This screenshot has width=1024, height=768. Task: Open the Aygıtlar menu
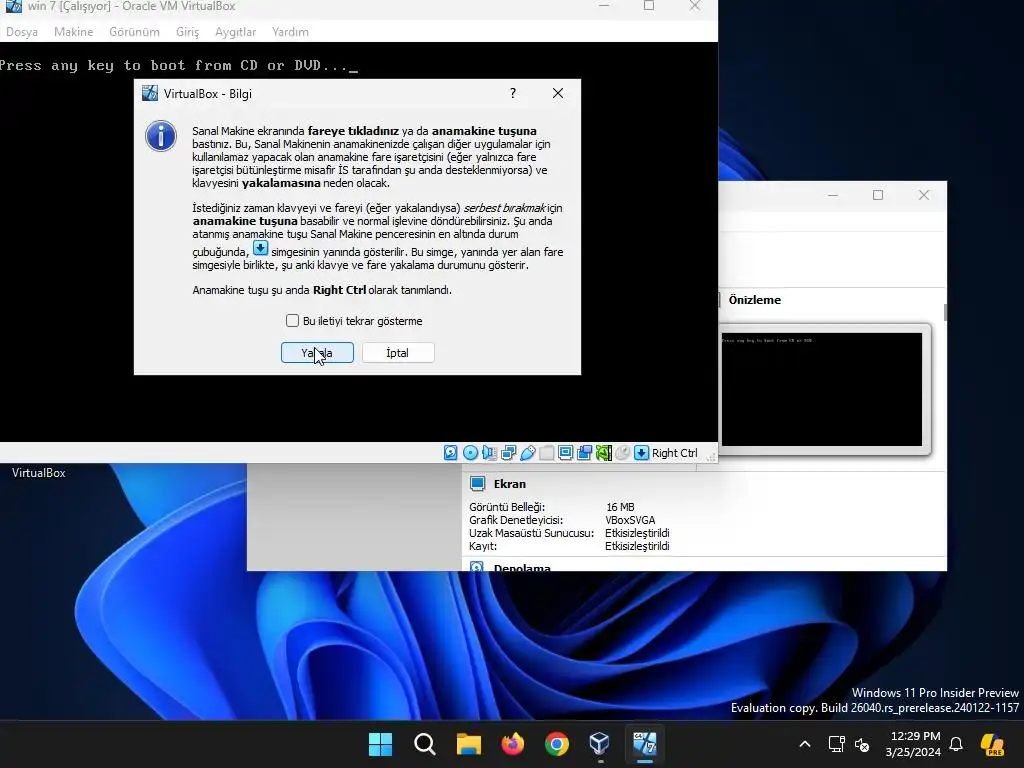pyautogui.click(x=235, y=32)
